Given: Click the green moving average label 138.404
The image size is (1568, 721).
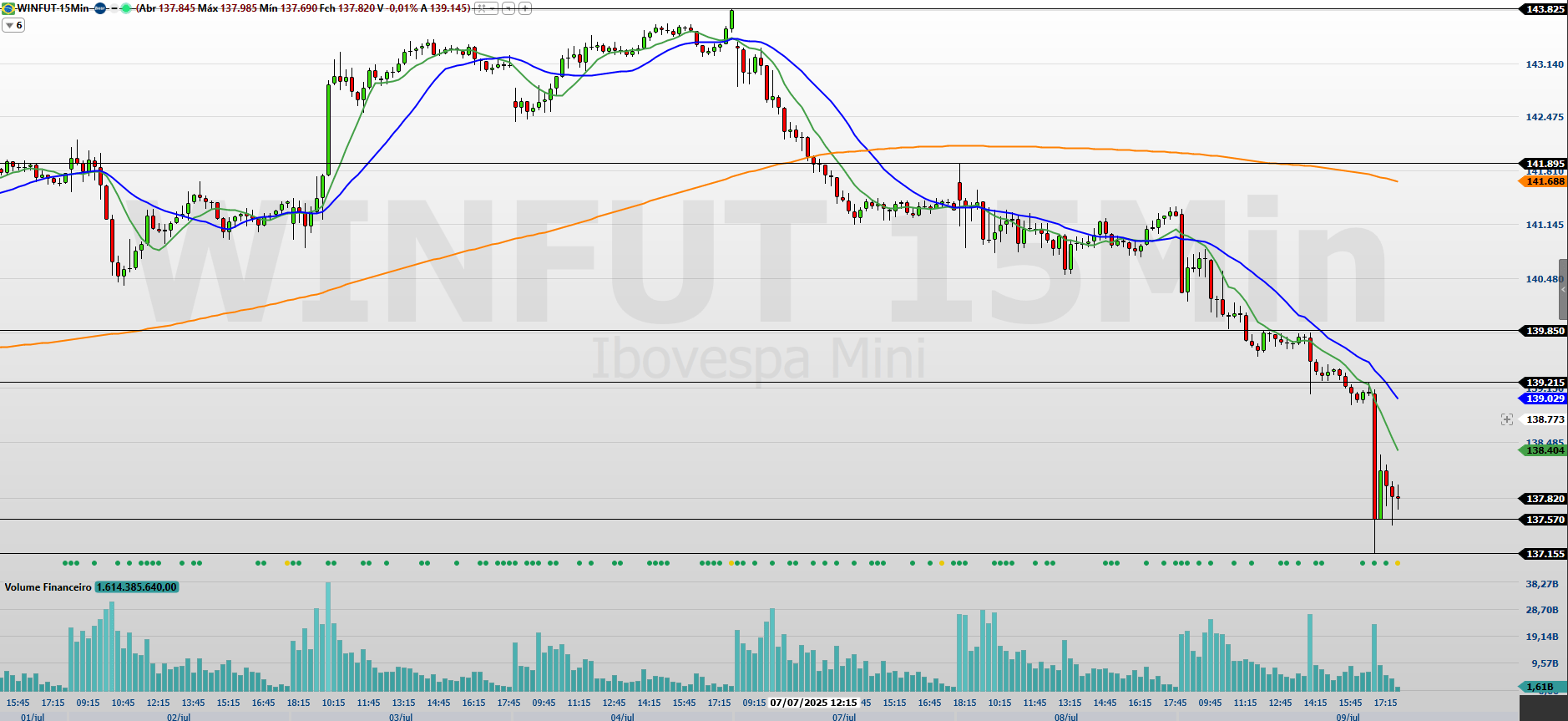Looking at the screenshot, I should [1544, 450].
